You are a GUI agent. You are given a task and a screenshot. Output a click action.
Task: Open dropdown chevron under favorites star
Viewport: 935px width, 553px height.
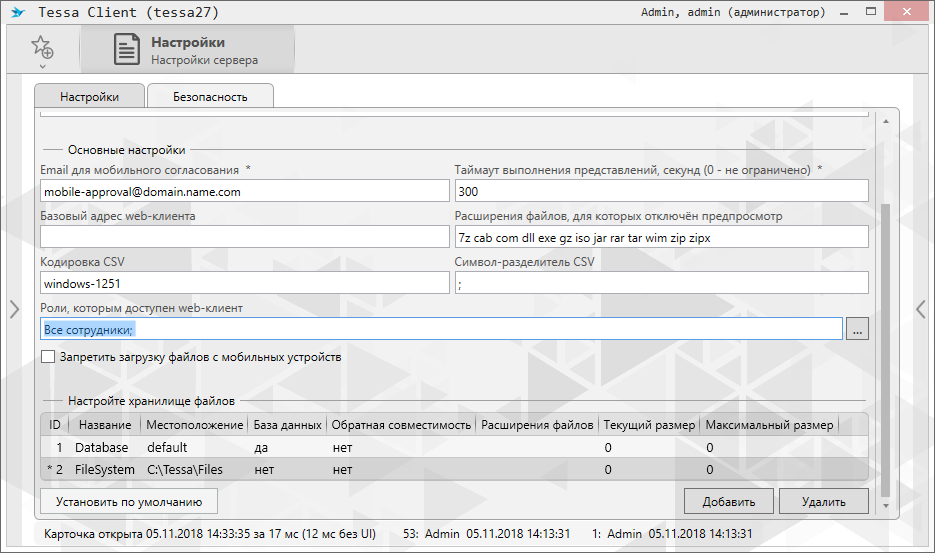pos(42,67)
